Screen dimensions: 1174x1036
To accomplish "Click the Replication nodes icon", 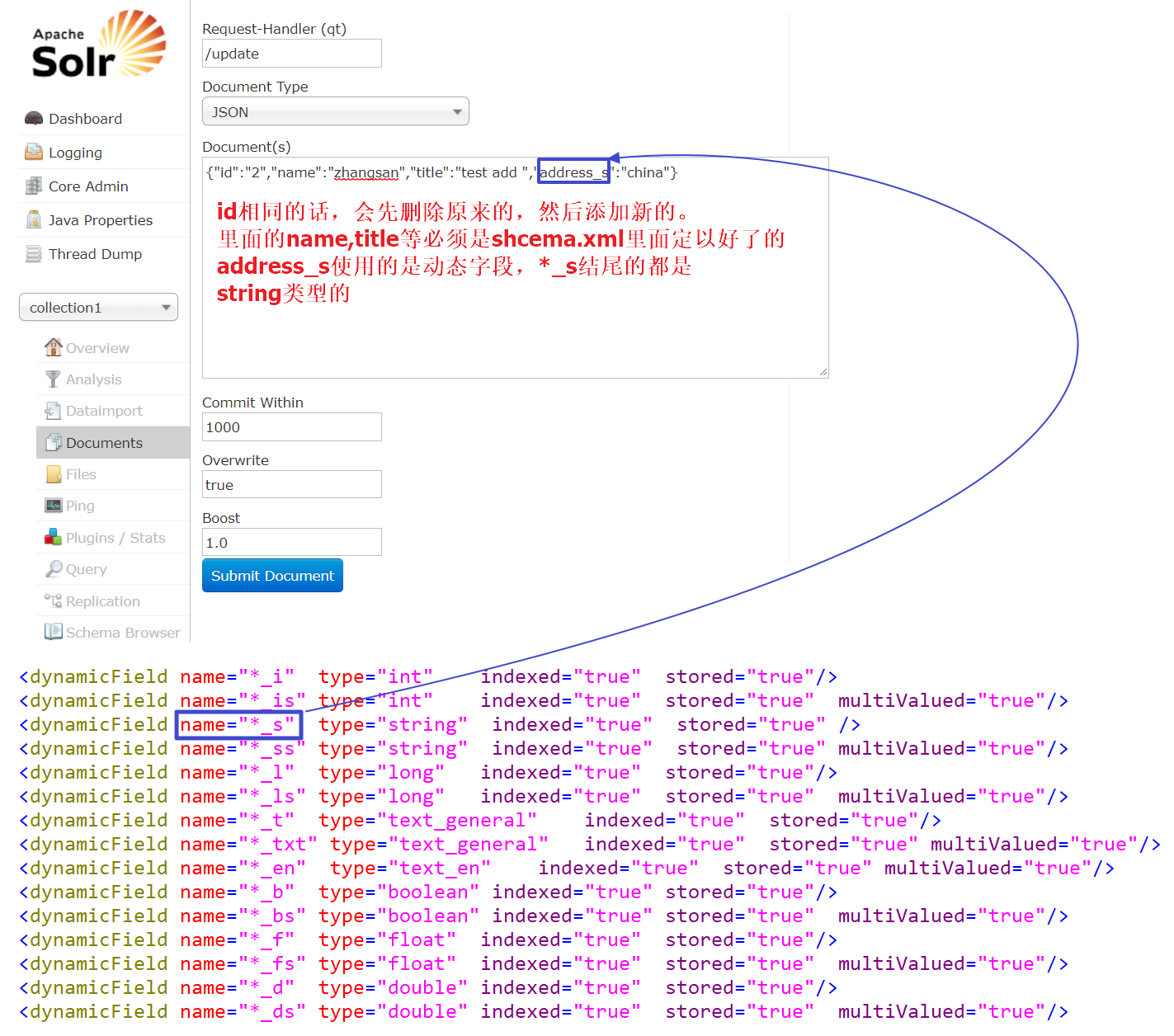I will [53, 600].
